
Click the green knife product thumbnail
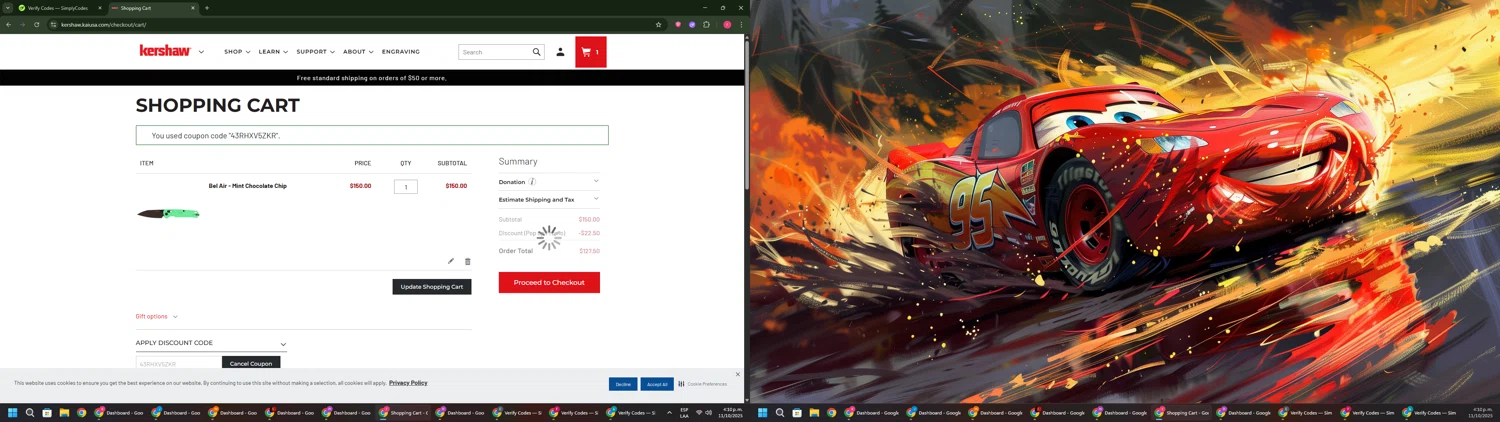point(168,213)
